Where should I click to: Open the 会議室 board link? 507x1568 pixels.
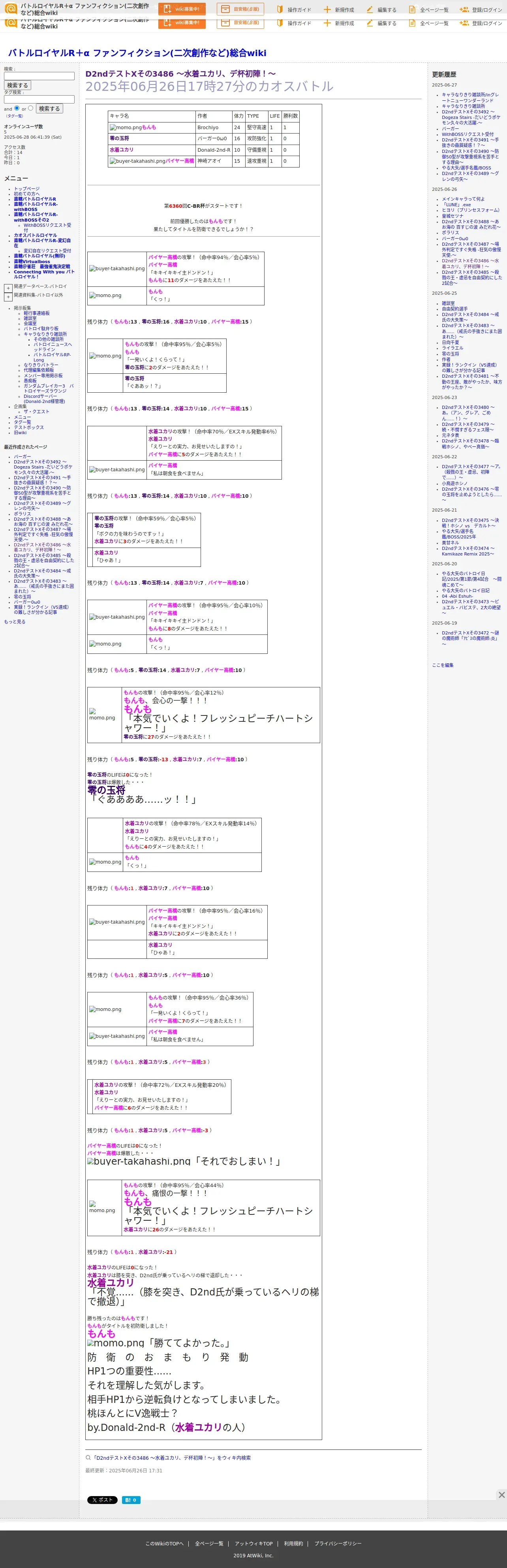[x=30, y=323]
